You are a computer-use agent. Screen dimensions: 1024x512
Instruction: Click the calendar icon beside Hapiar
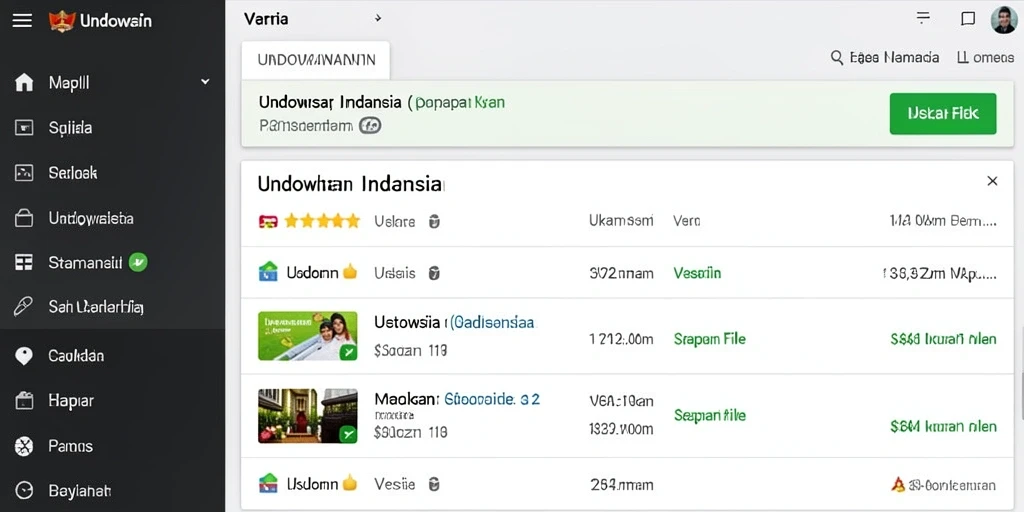tap(24, 401)
